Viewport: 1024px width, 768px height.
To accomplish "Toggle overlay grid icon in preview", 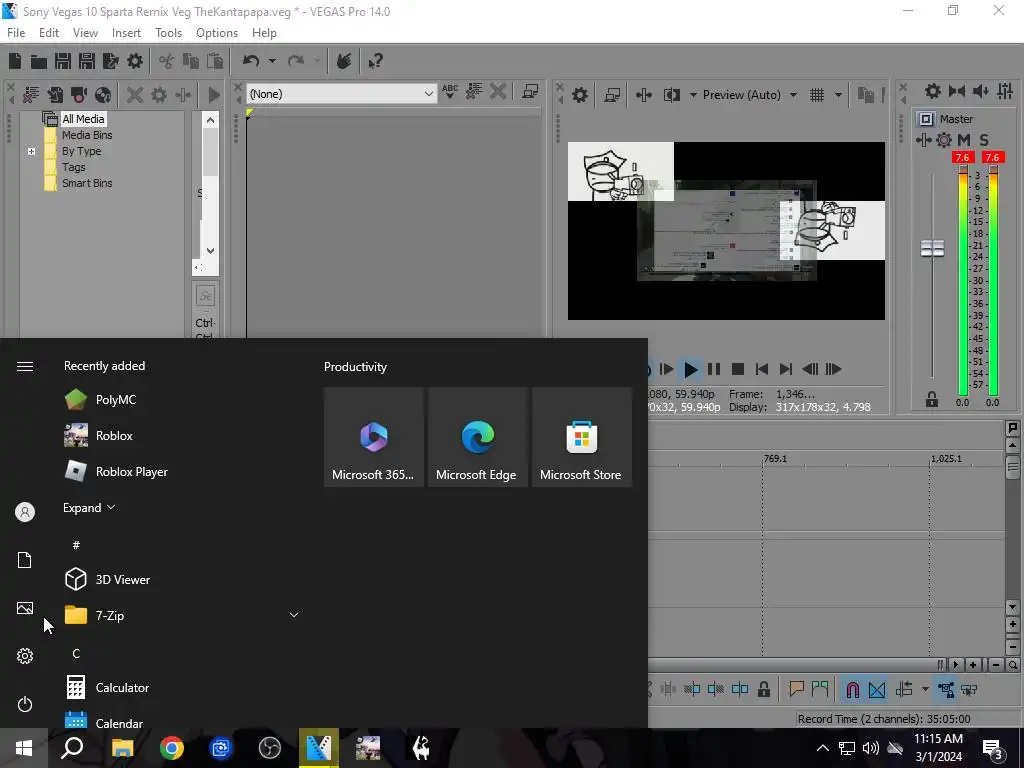I will click(x=817, y=95).
